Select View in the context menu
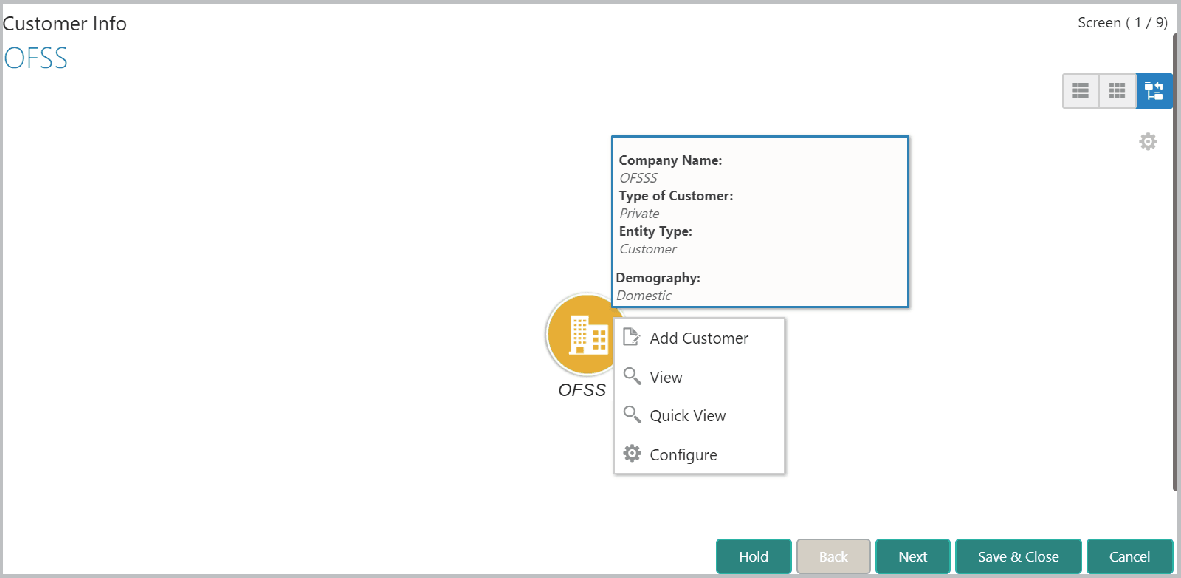 700,378
